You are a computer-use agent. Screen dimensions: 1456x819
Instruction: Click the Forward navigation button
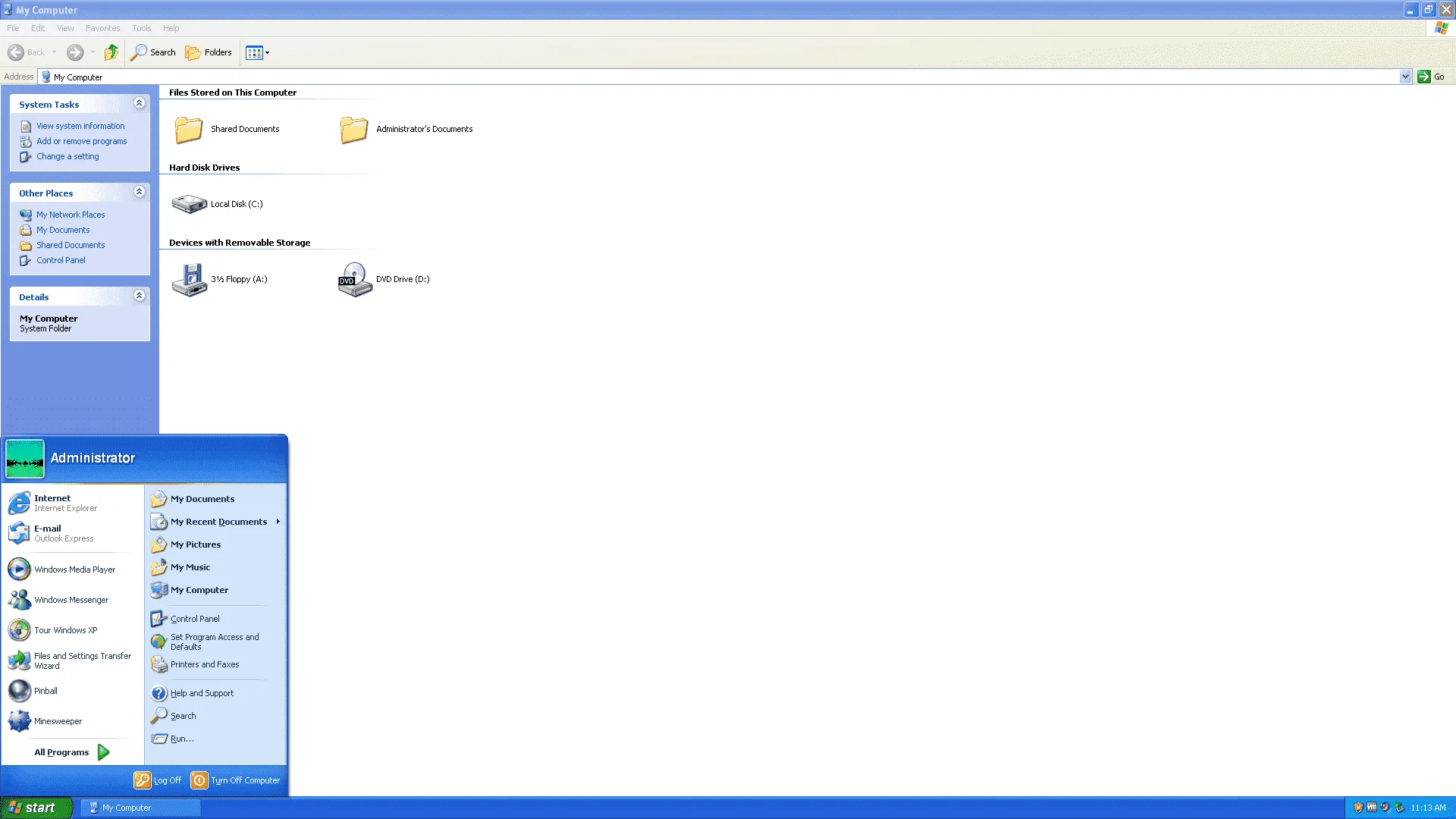[x=75, y=52]
